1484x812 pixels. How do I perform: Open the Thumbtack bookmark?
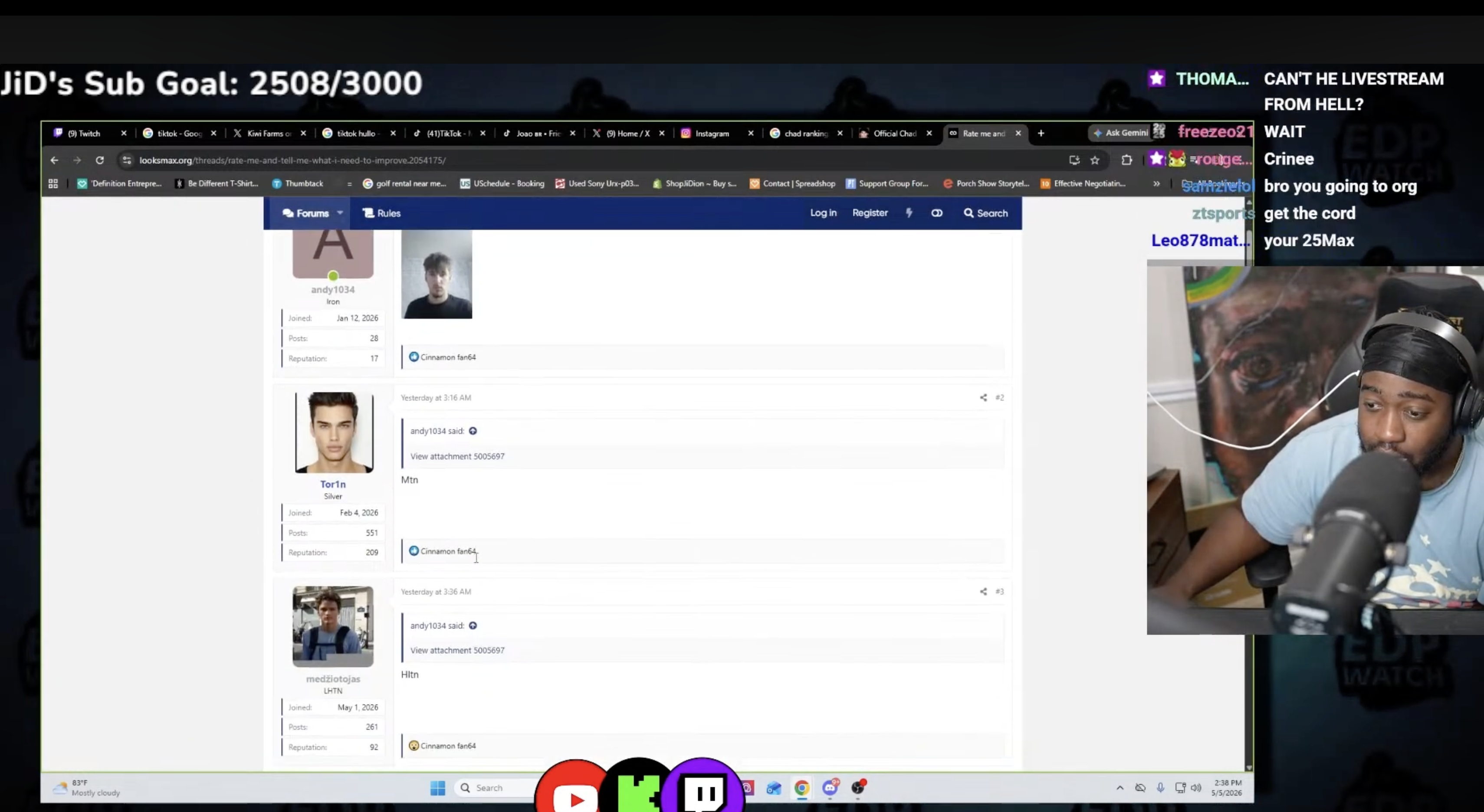click(x=298, y=184)
